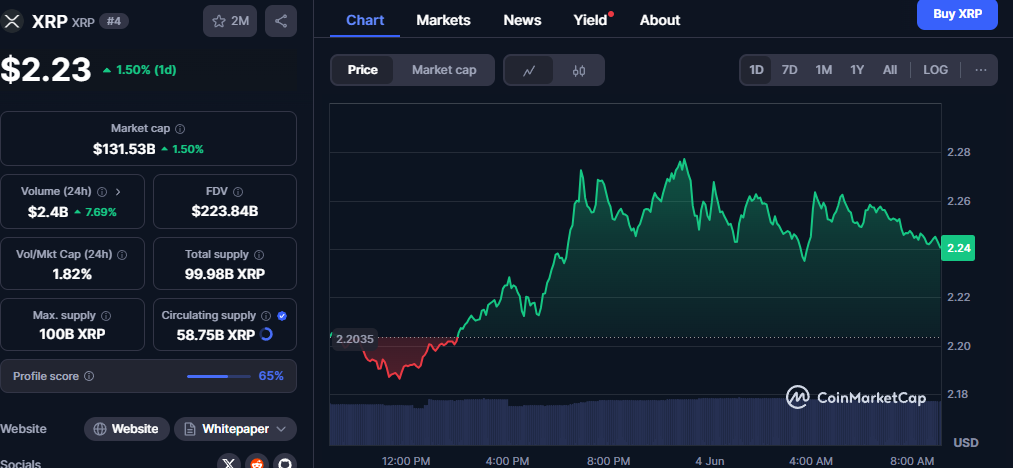Open the Markets tab

coord(443,20)
